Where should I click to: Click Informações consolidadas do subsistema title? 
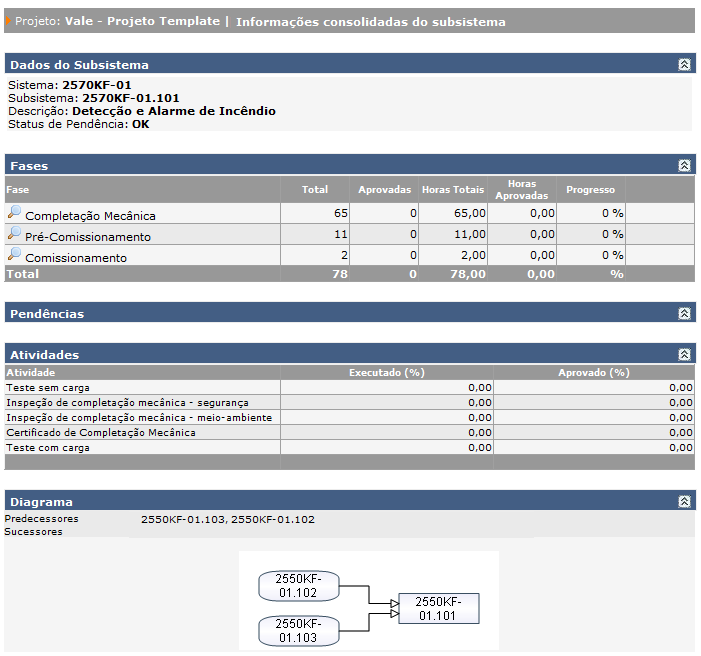tap(371, 22)
